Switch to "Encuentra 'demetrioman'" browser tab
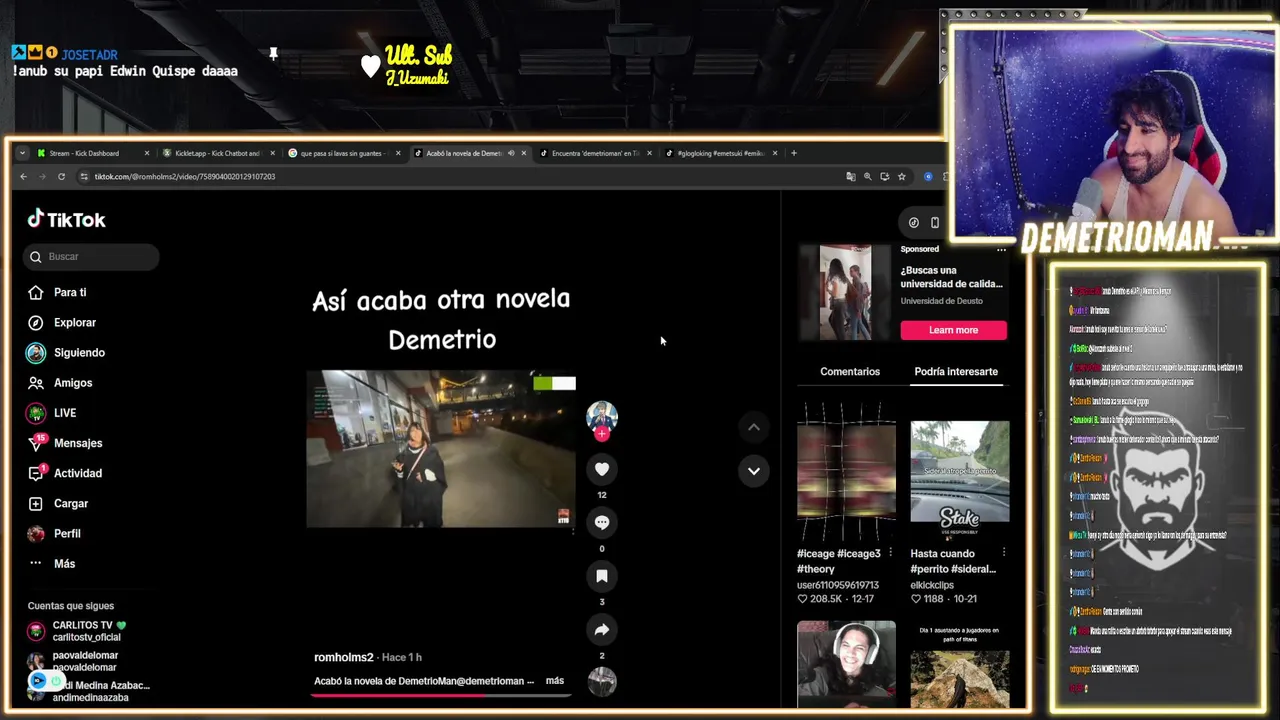Viewport: 1280px width, 720px height. pyautogui.click(x=595, y=154)
